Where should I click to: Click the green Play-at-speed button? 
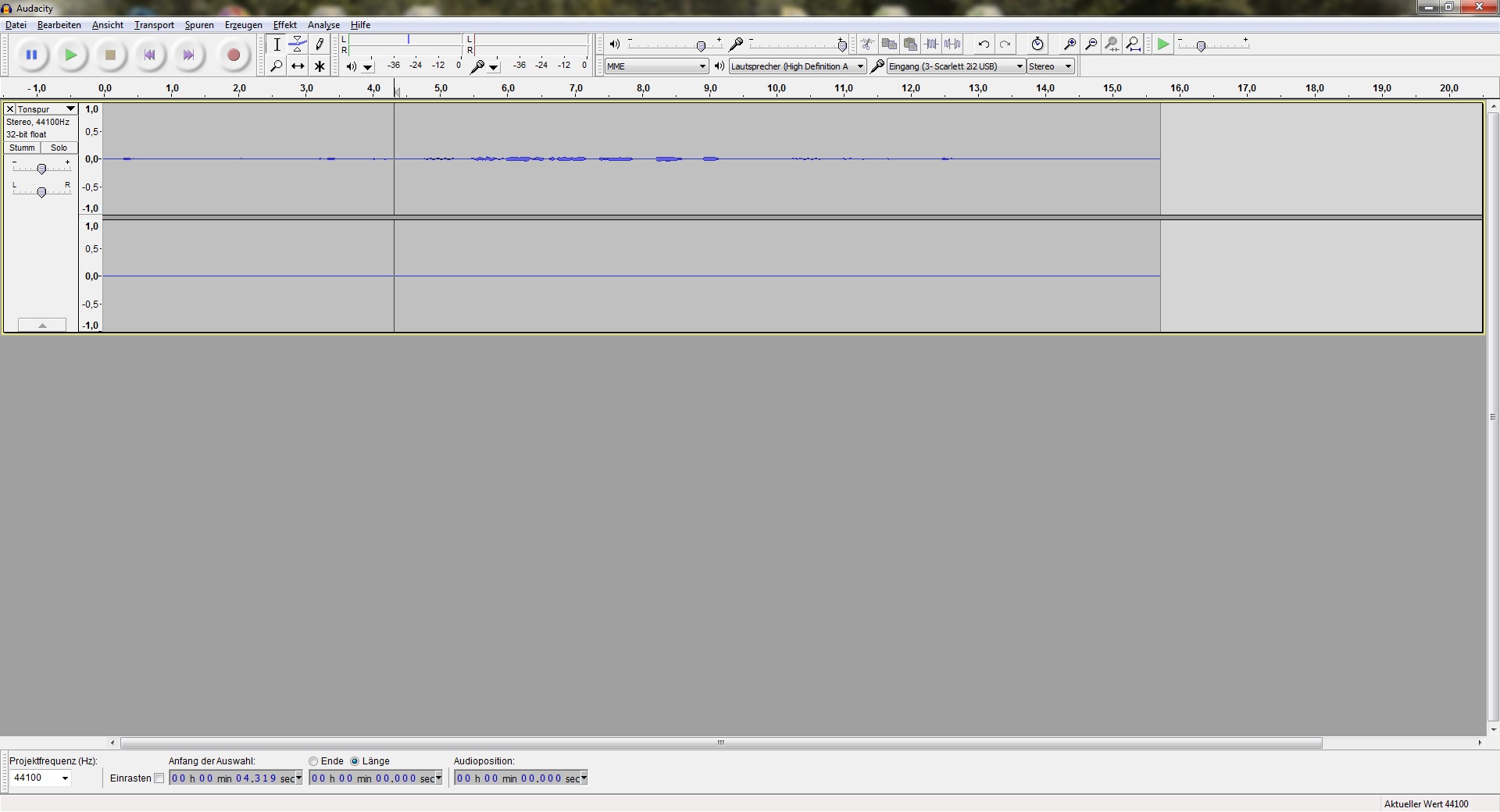[x=1162, y=45]
